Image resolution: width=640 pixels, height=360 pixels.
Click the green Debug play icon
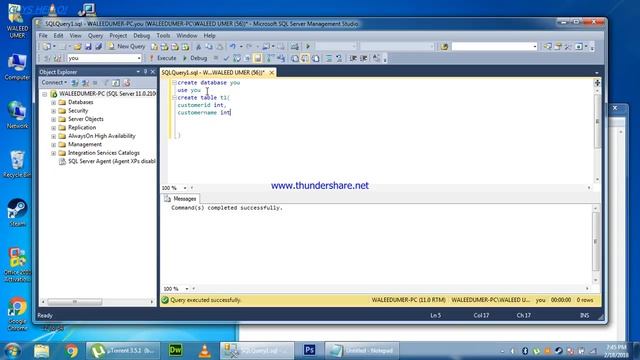coord(185,58)
